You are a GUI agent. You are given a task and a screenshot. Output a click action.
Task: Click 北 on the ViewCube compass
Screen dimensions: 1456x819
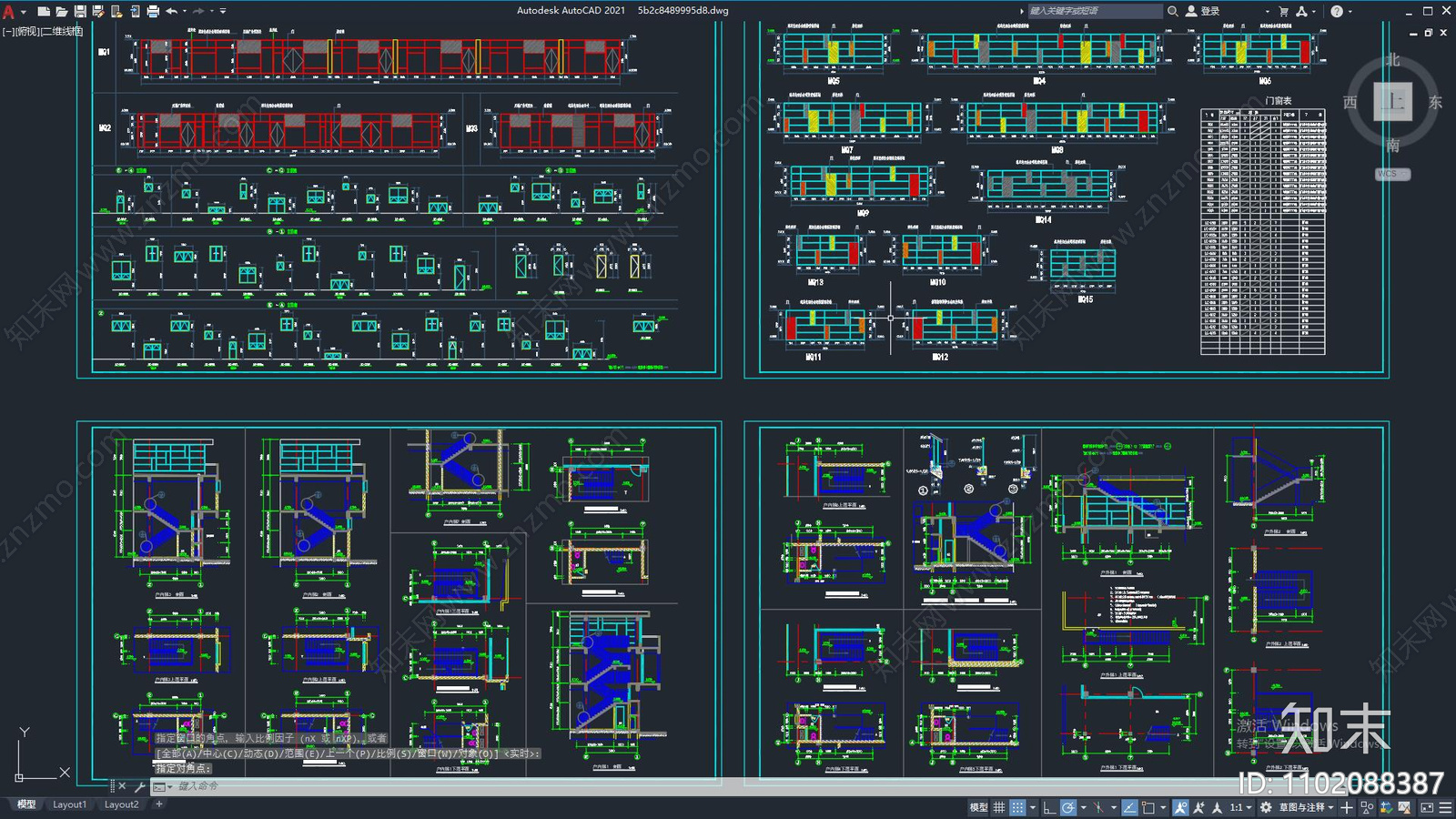[1392, 60]
